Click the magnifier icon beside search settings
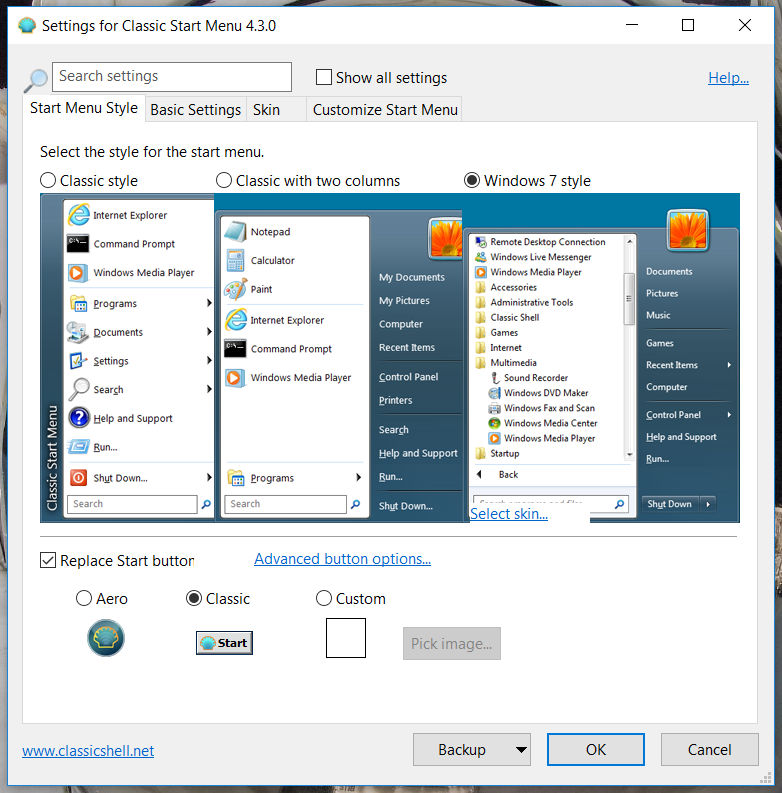The width and height of the screenshot is (782, 793). 36,80
